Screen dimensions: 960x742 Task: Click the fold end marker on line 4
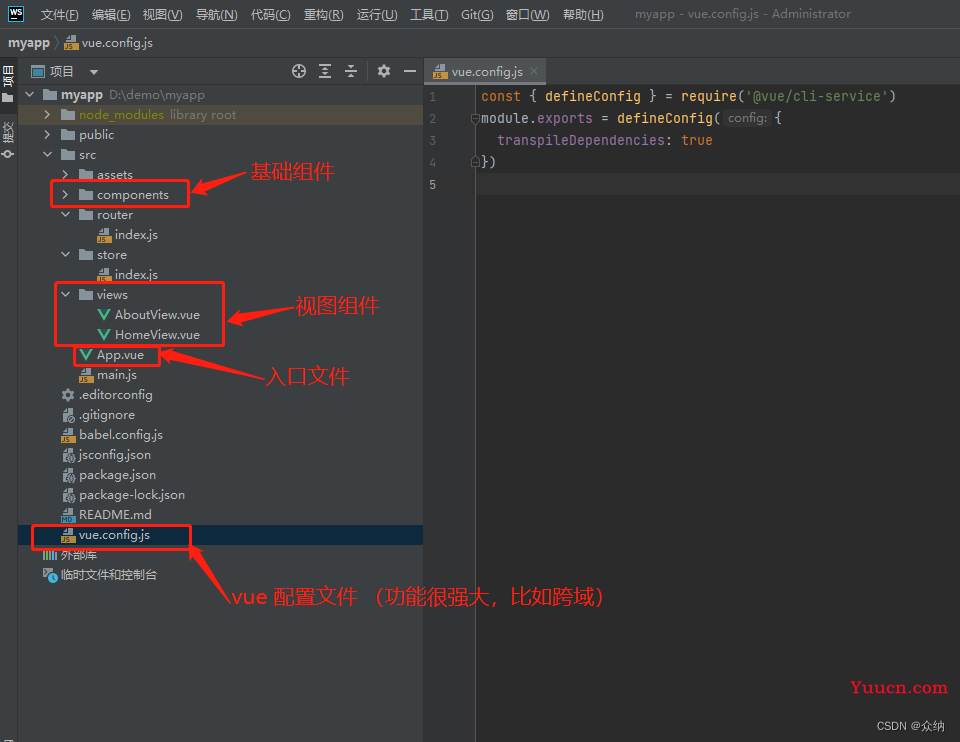(x=475, y=162)
